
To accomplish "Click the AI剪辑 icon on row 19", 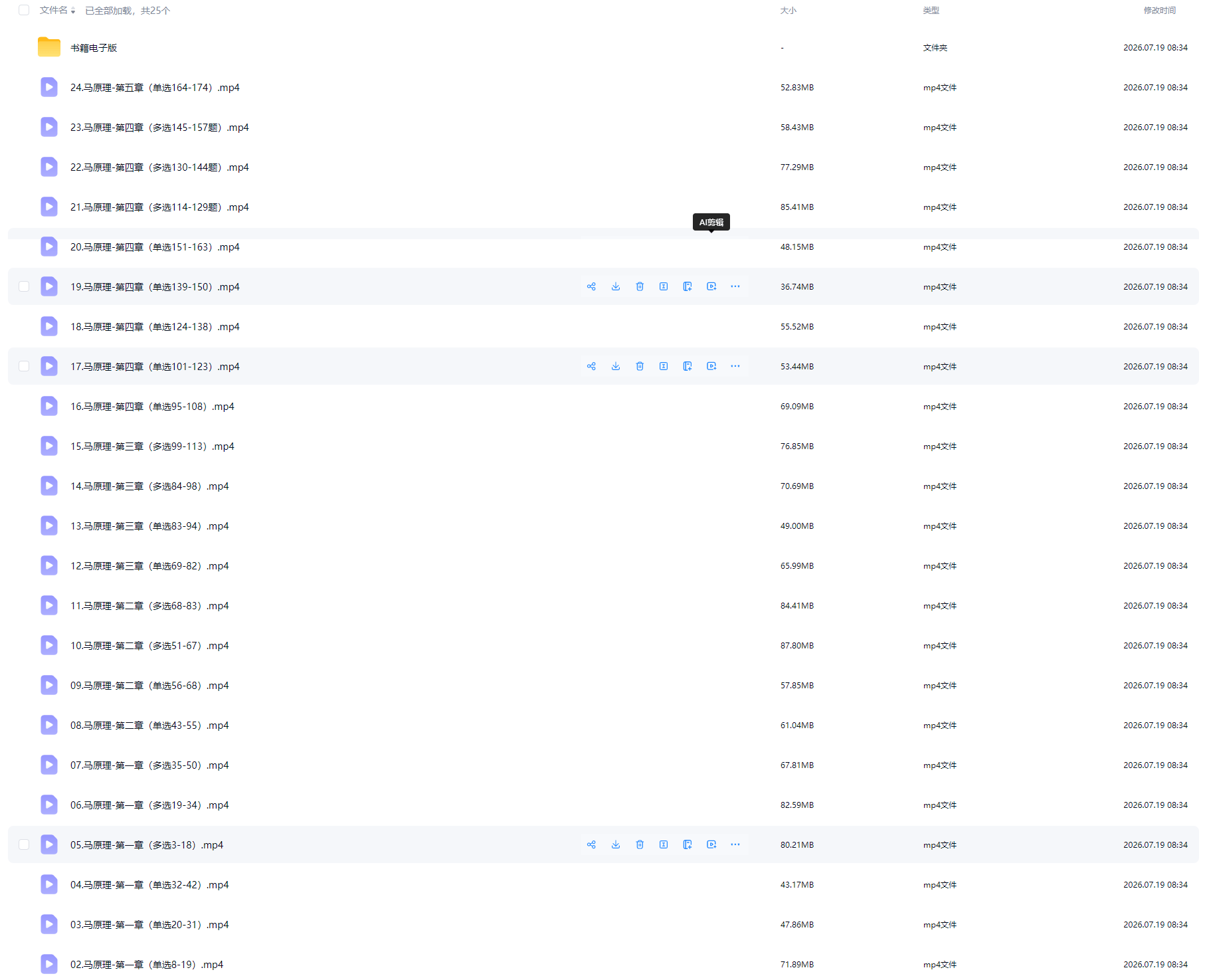I will click(711, 286).
